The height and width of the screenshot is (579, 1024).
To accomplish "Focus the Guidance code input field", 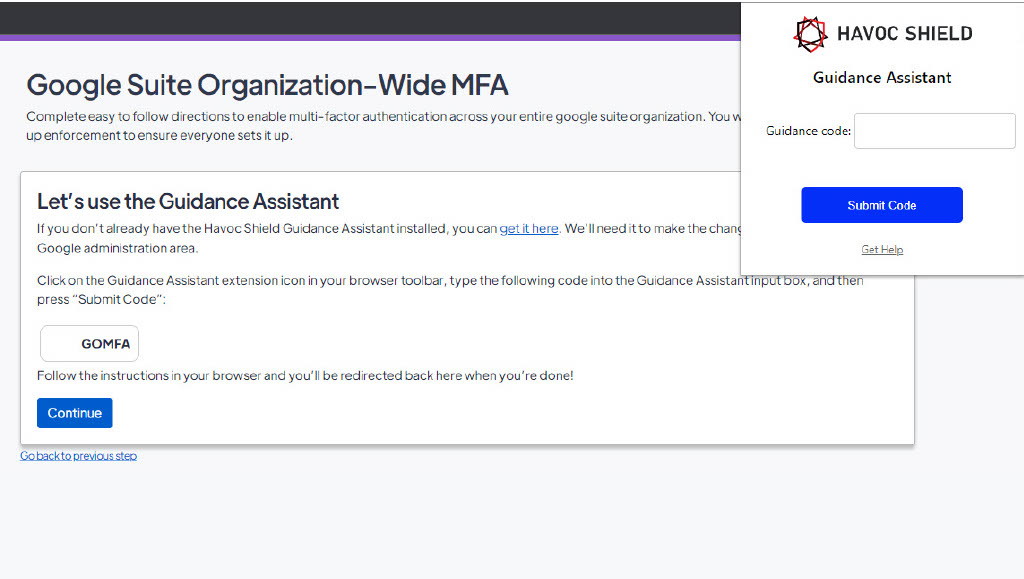I will pos(935,131).
